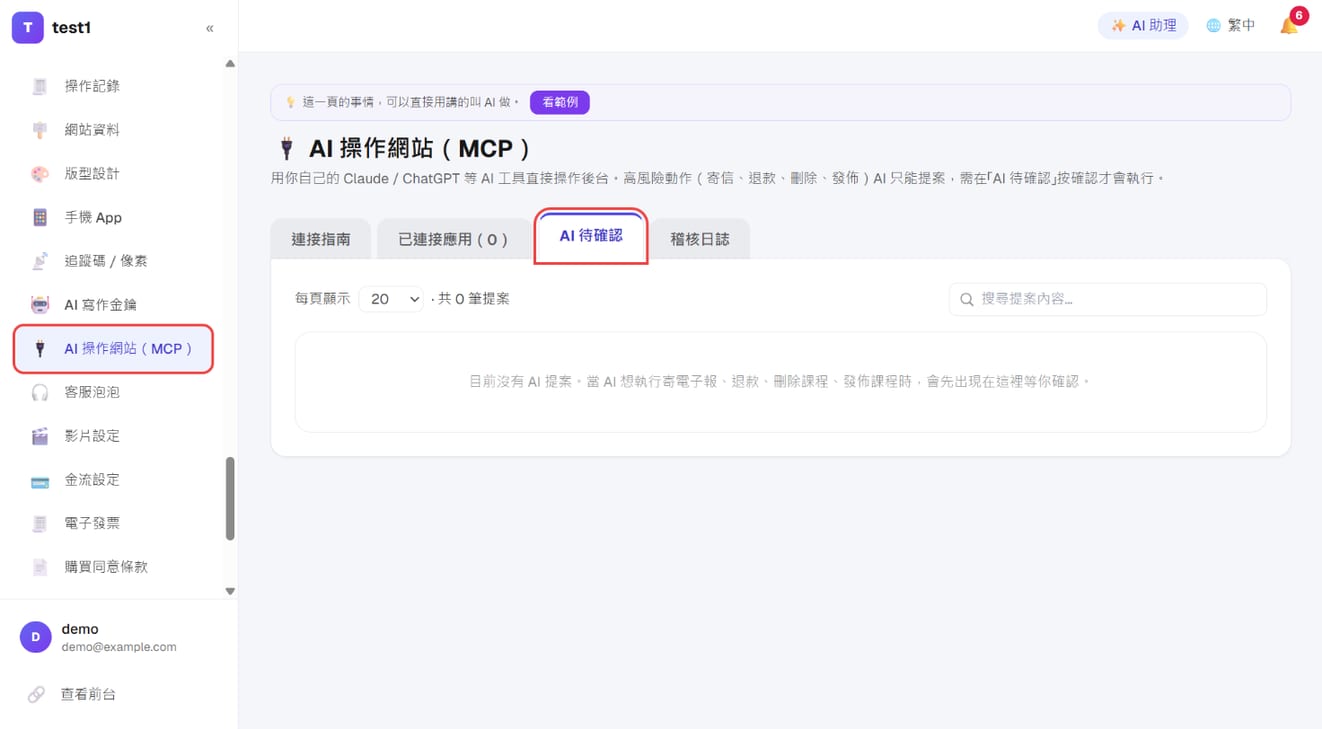
Task: Click the test1 workspace name
Action: (x=72, y=28)
